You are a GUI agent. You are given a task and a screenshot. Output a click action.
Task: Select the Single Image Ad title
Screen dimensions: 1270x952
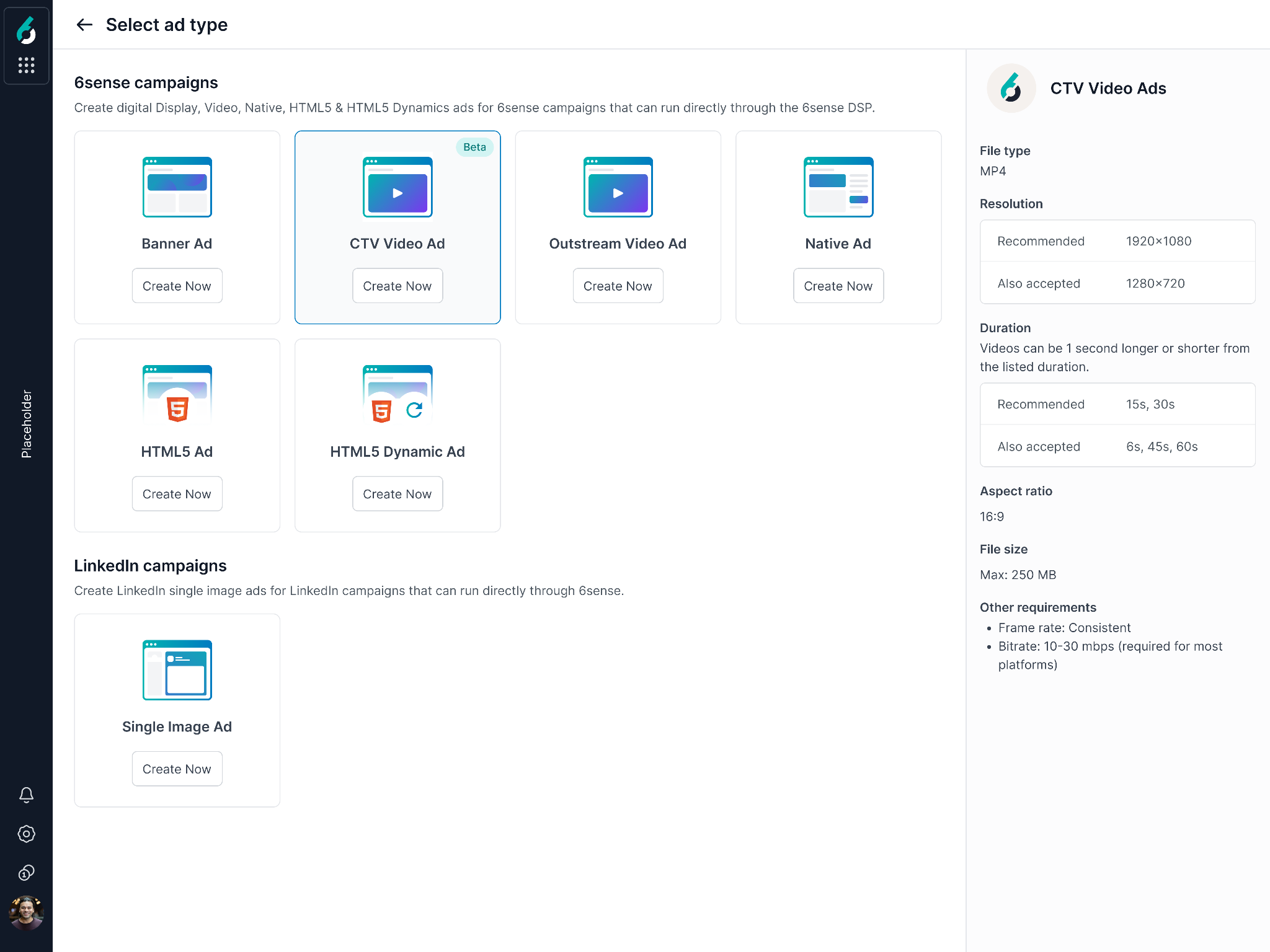(177, 727)
